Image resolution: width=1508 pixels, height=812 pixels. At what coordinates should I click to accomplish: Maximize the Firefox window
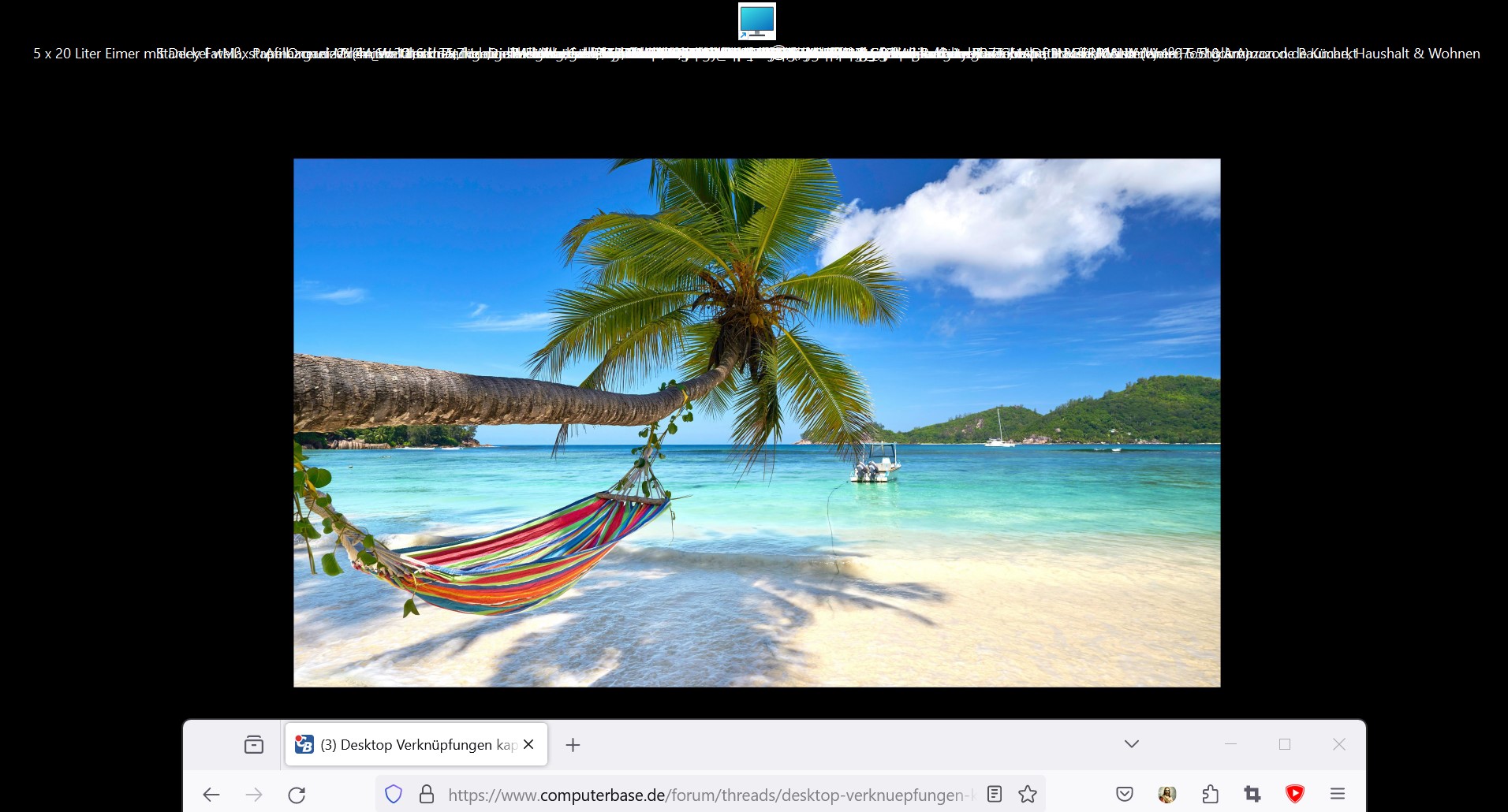1285,744
